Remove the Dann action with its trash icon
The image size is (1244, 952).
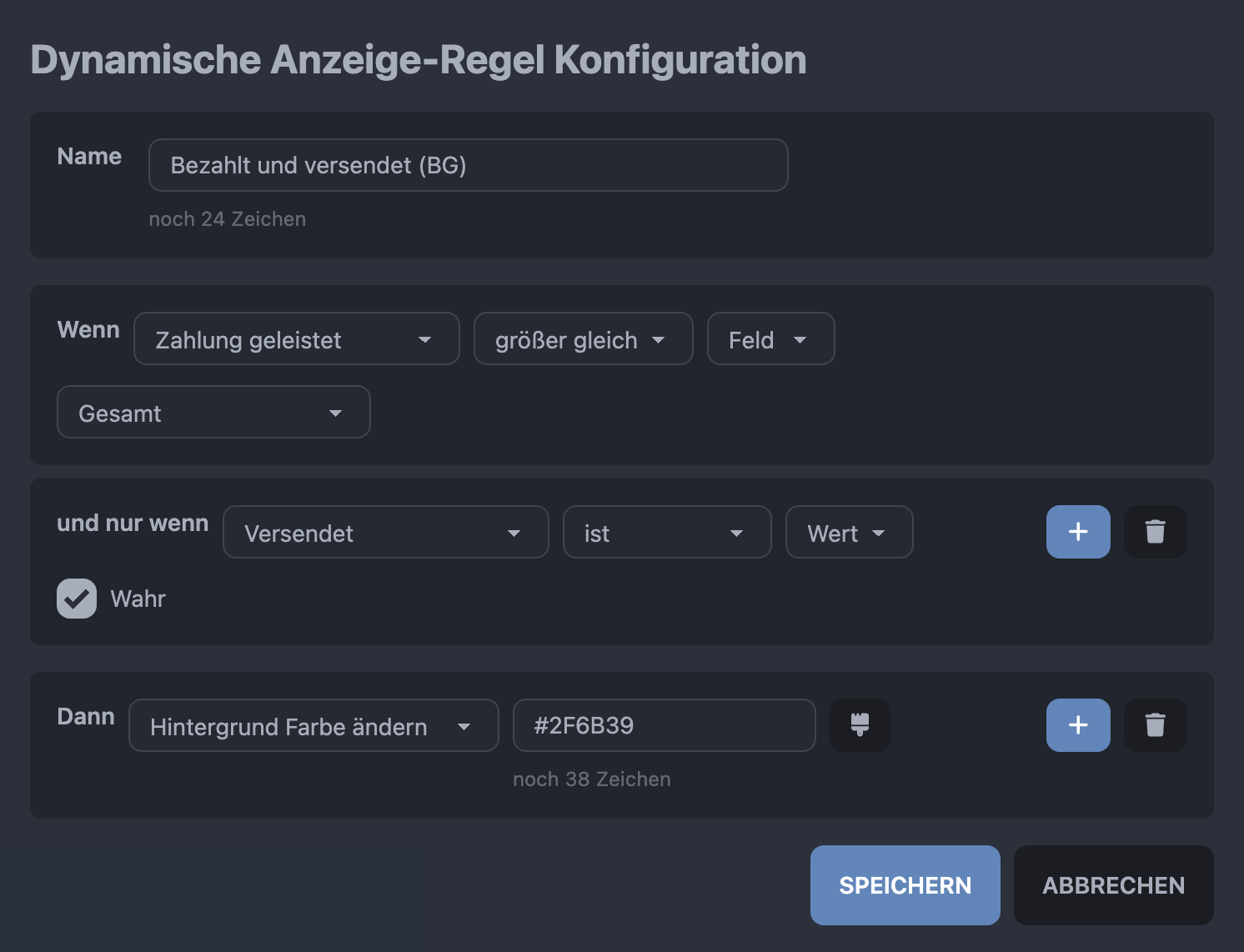(1155, 725)
